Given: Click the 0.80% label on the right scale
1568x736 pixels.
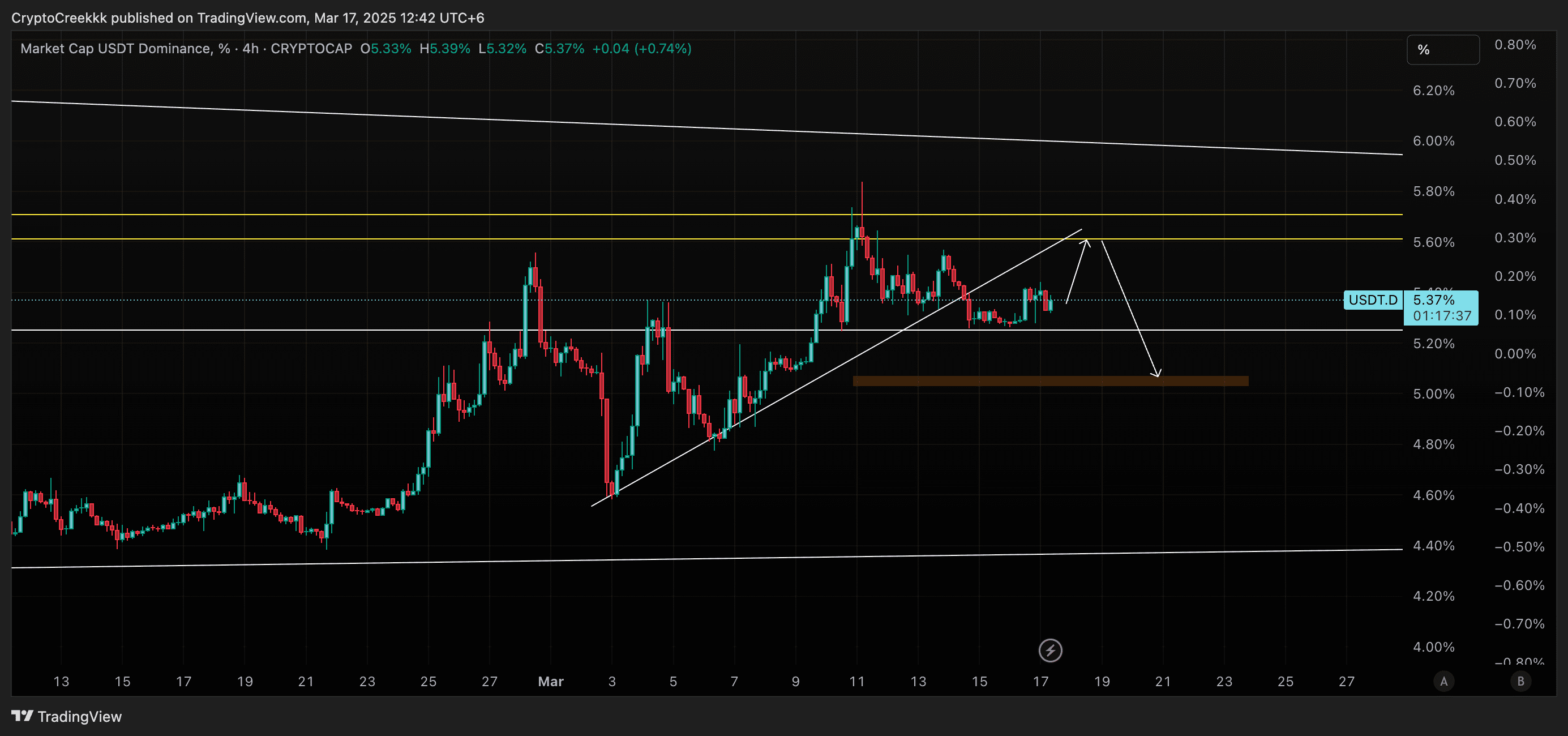Looking at the screenshot, I should click(x=1515, y=45).
